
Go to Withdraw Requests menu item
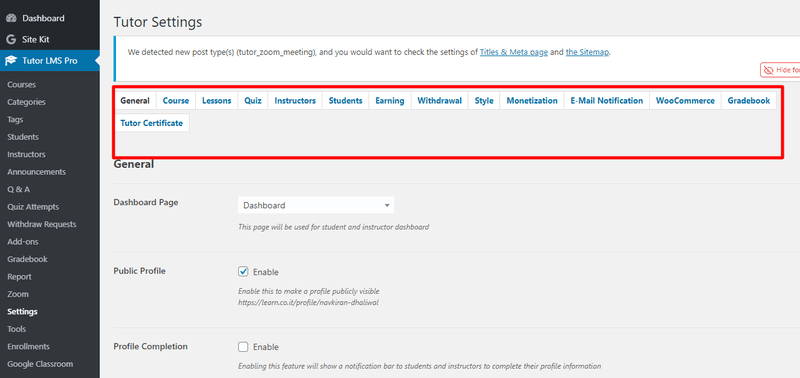click(41, 224)
